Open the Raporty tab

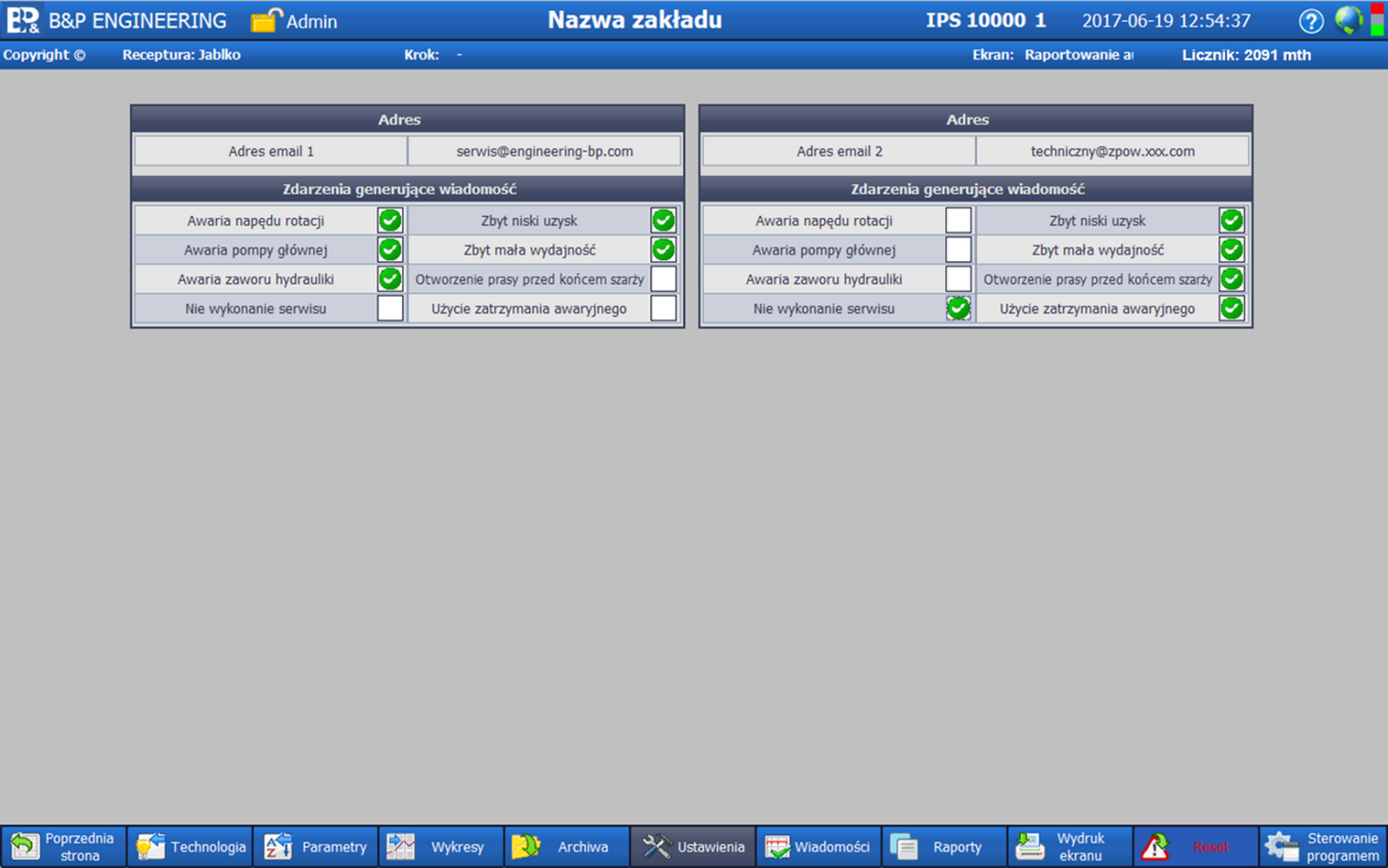944,846
